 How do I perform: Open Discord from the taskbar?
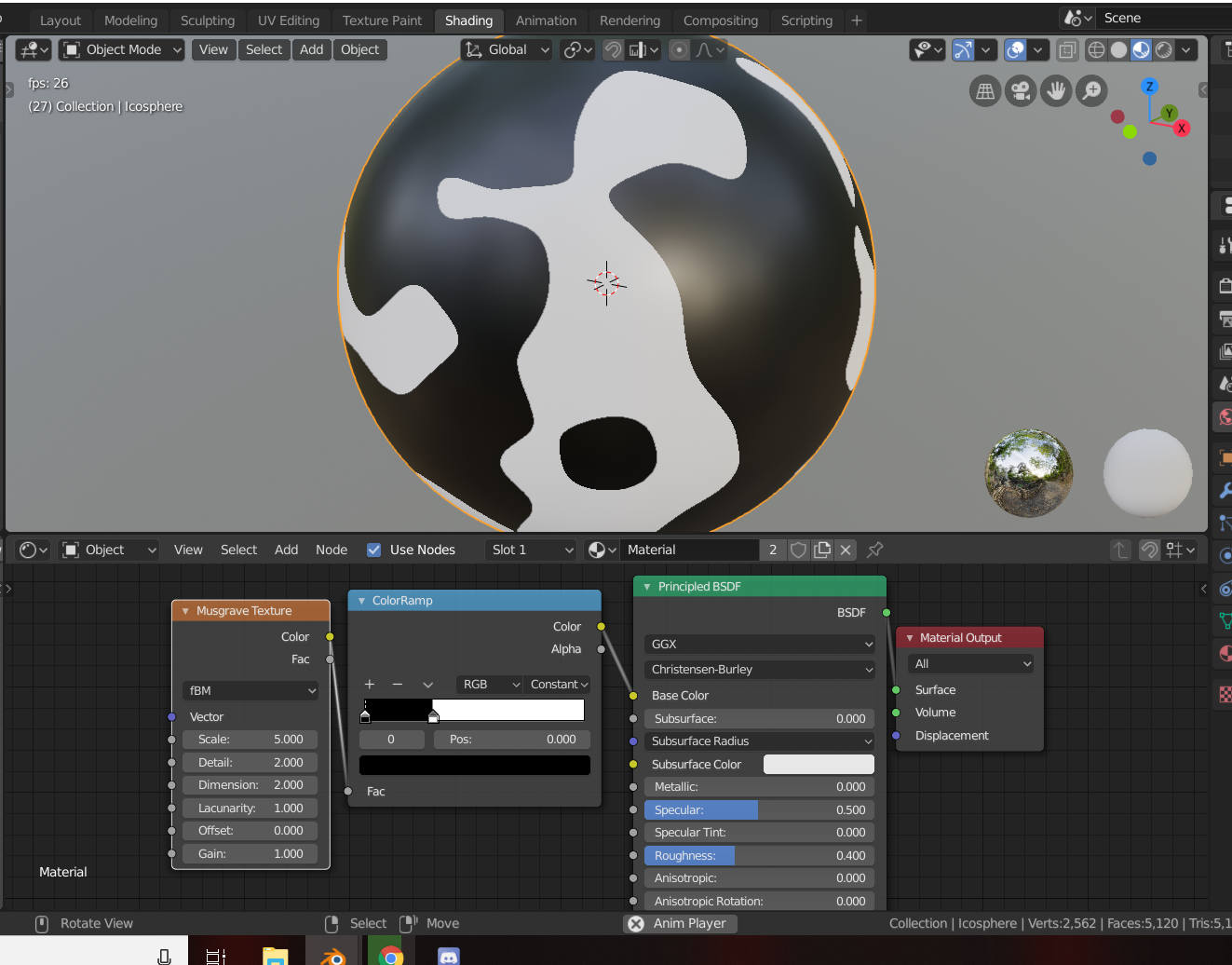(449, 956)
